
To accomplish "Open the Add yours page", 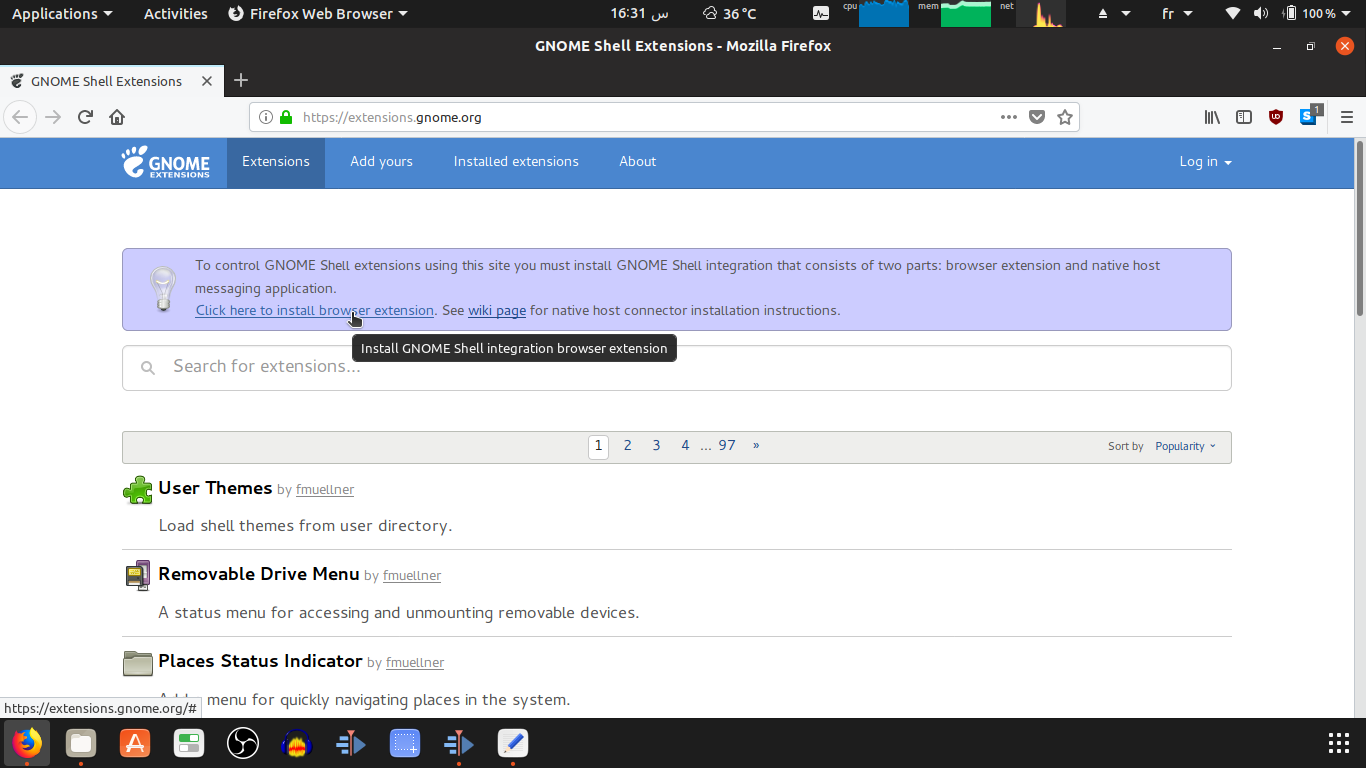I will click(x=381, y=162).
